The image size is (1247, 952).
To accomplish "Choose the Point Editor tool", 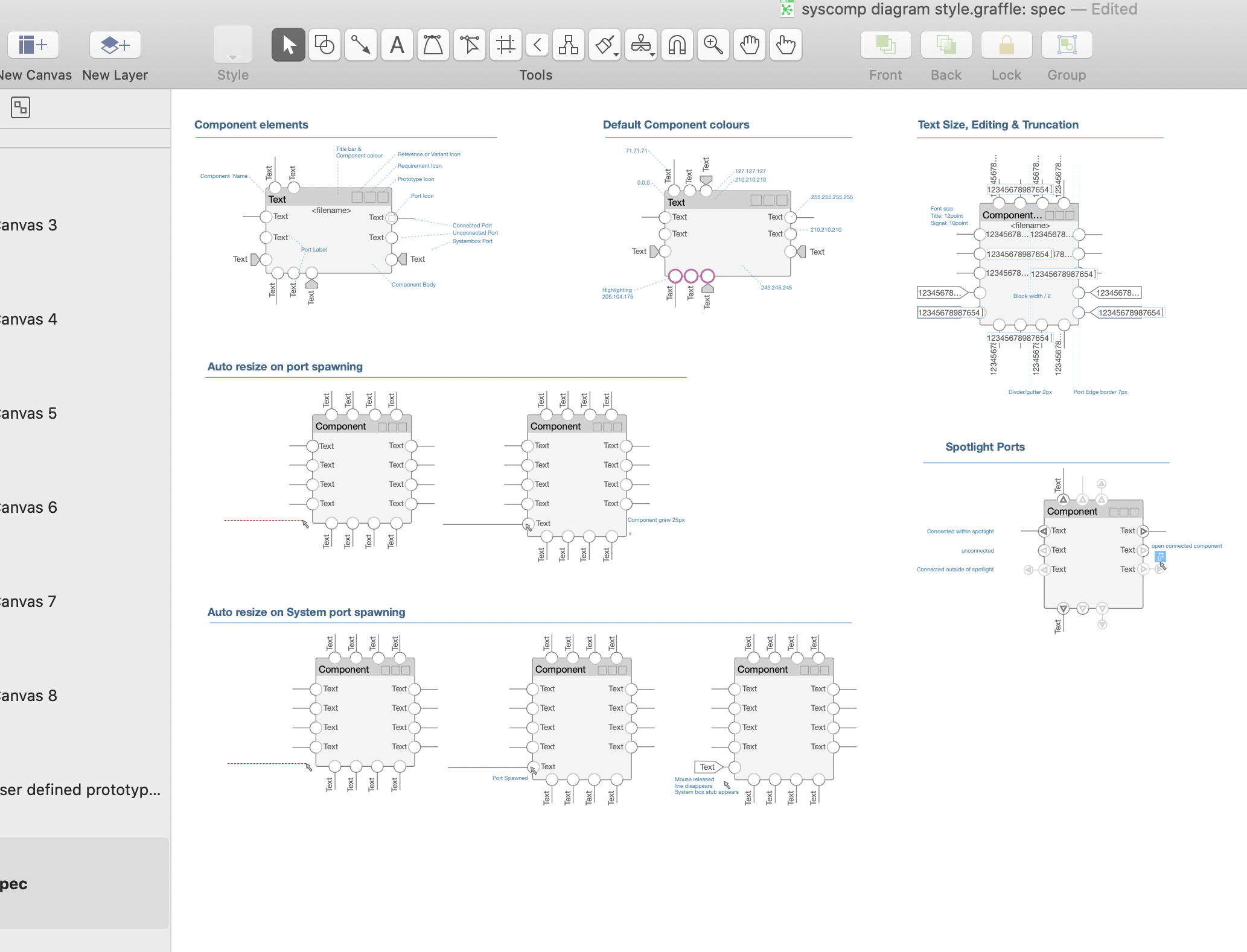I will coord(470,45).
